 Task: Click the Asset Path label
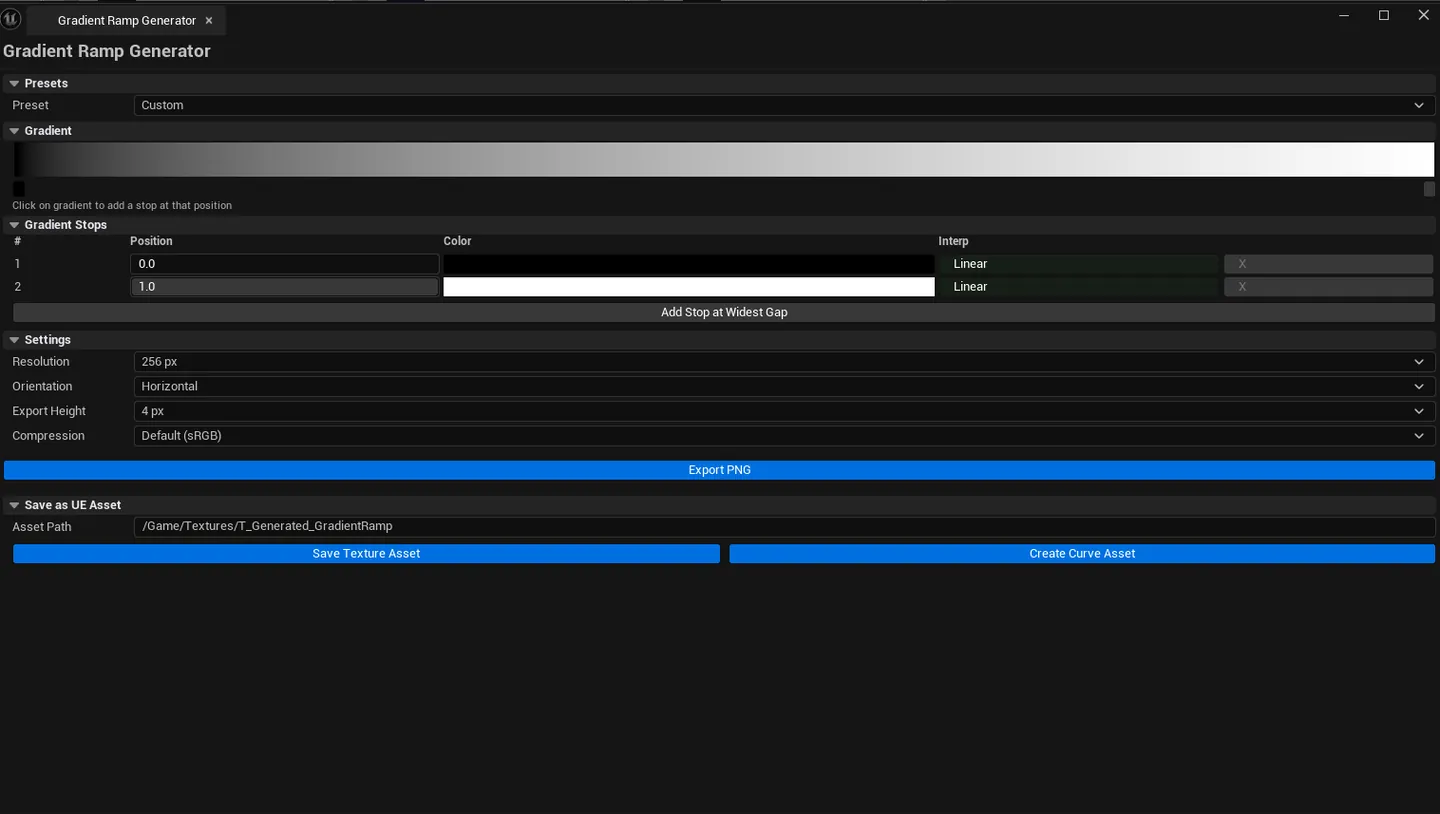coord(42,527)
